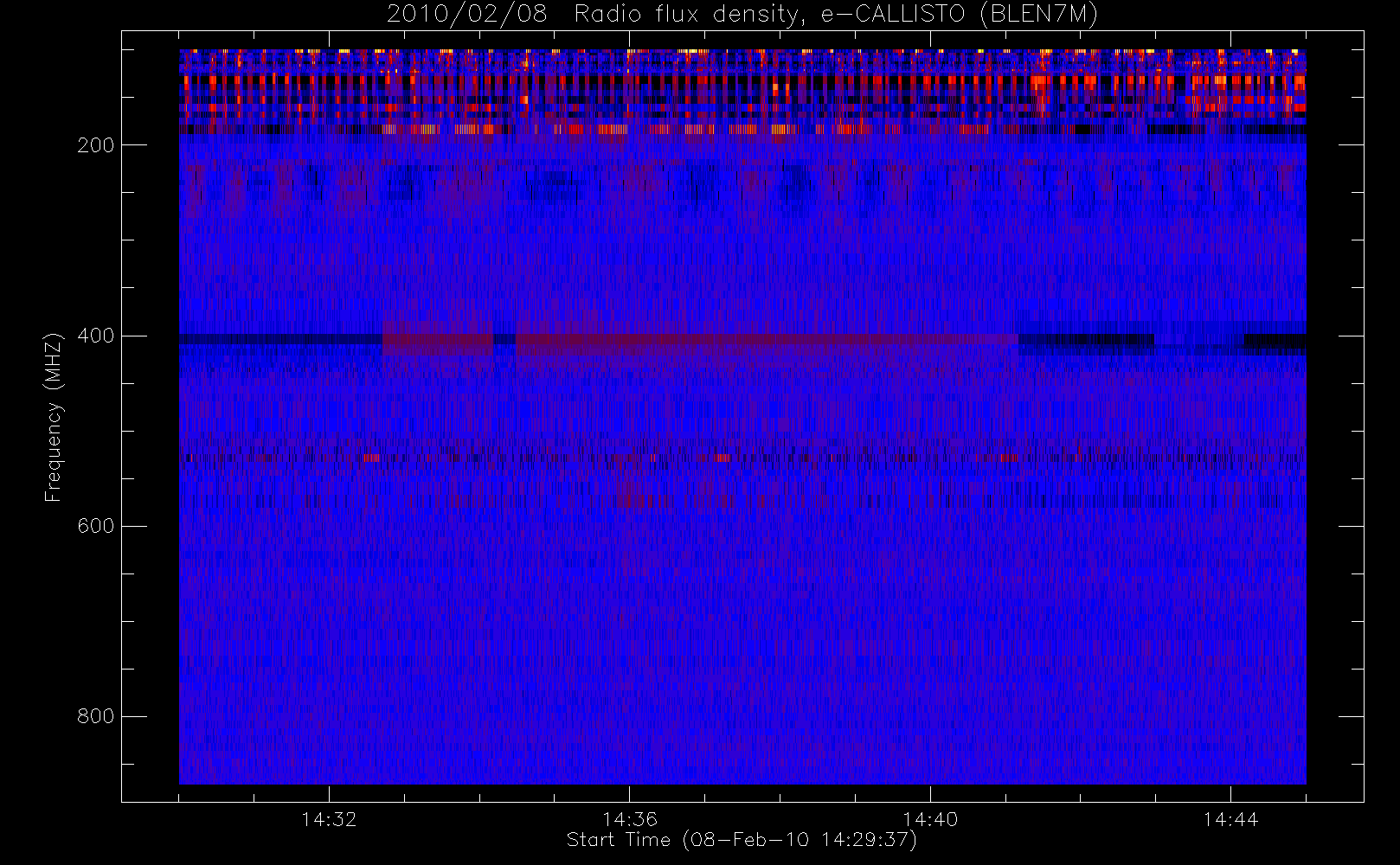Select the 200 frequency tick label
This screenshot has width=1400, height=865.
(x=95, y=145)
